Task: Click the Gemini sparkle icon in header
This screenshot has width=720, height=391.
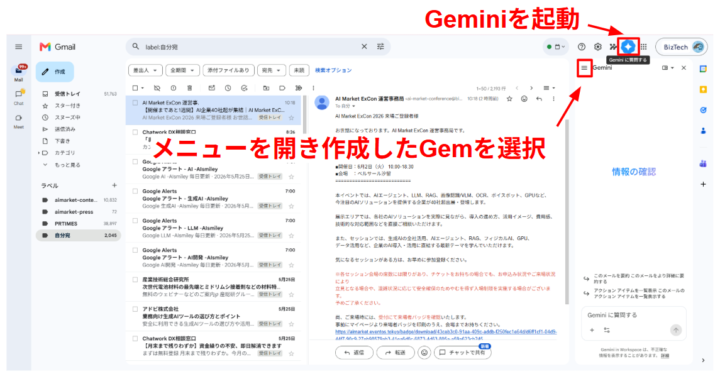Action: [x=628, y=47]
